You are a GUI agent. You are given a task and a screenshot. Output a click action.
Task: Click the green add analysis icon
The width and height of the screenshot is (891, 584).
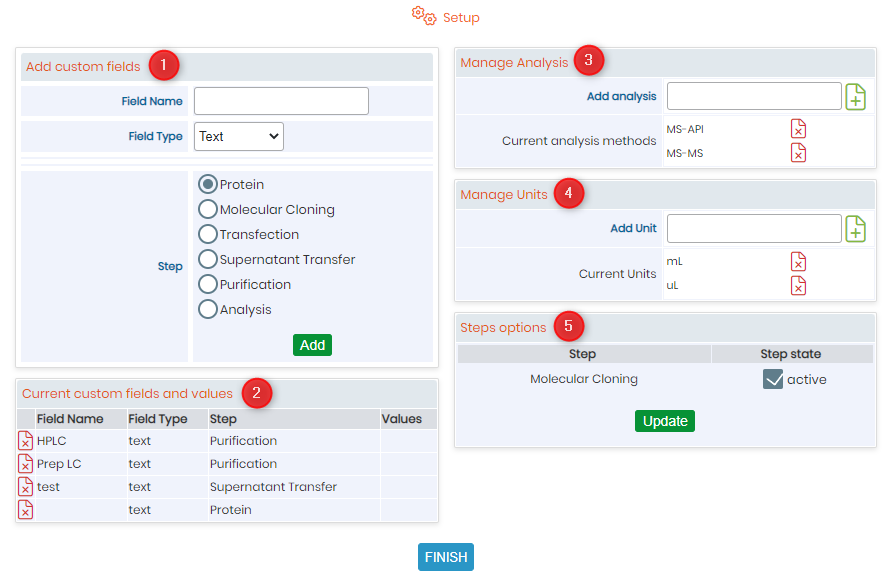(x=855, y=96)
